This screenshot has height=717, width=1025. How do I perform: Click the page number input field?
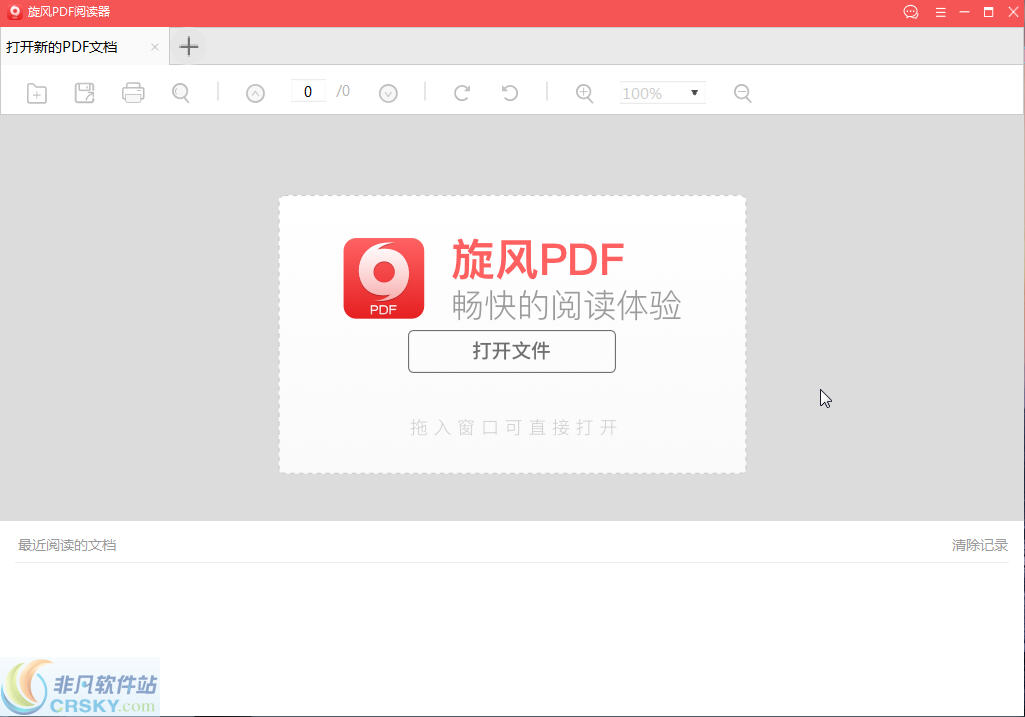[x=308, y=92]
